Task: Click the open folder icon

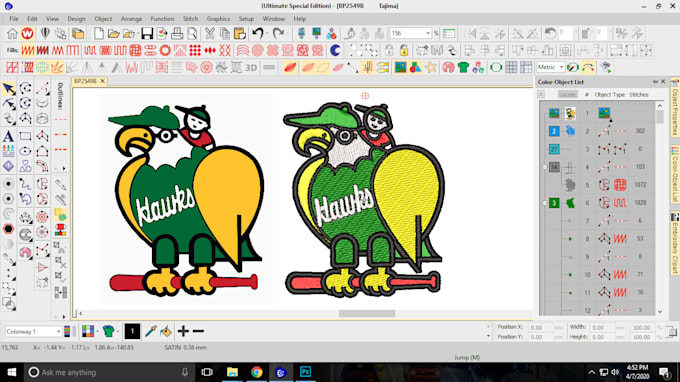Action: (x=114, y=33)
